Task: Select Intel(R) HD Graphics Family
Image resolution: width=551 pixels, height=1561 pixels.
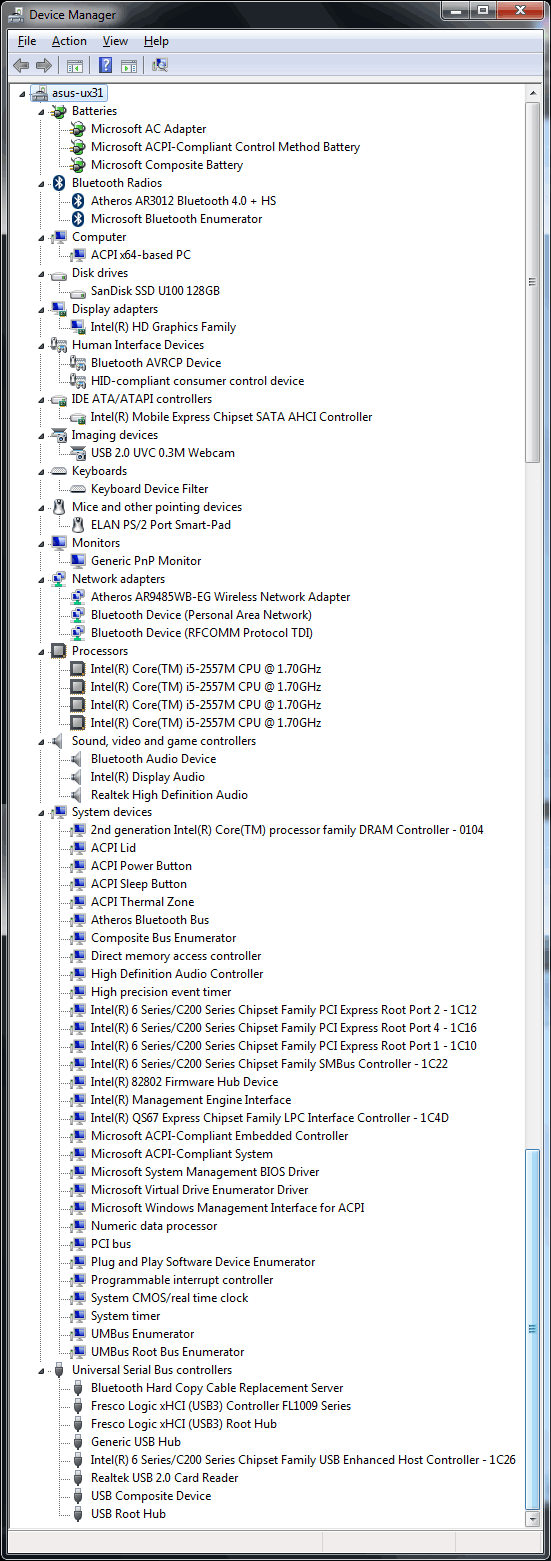Action: (x=163, y=327)
